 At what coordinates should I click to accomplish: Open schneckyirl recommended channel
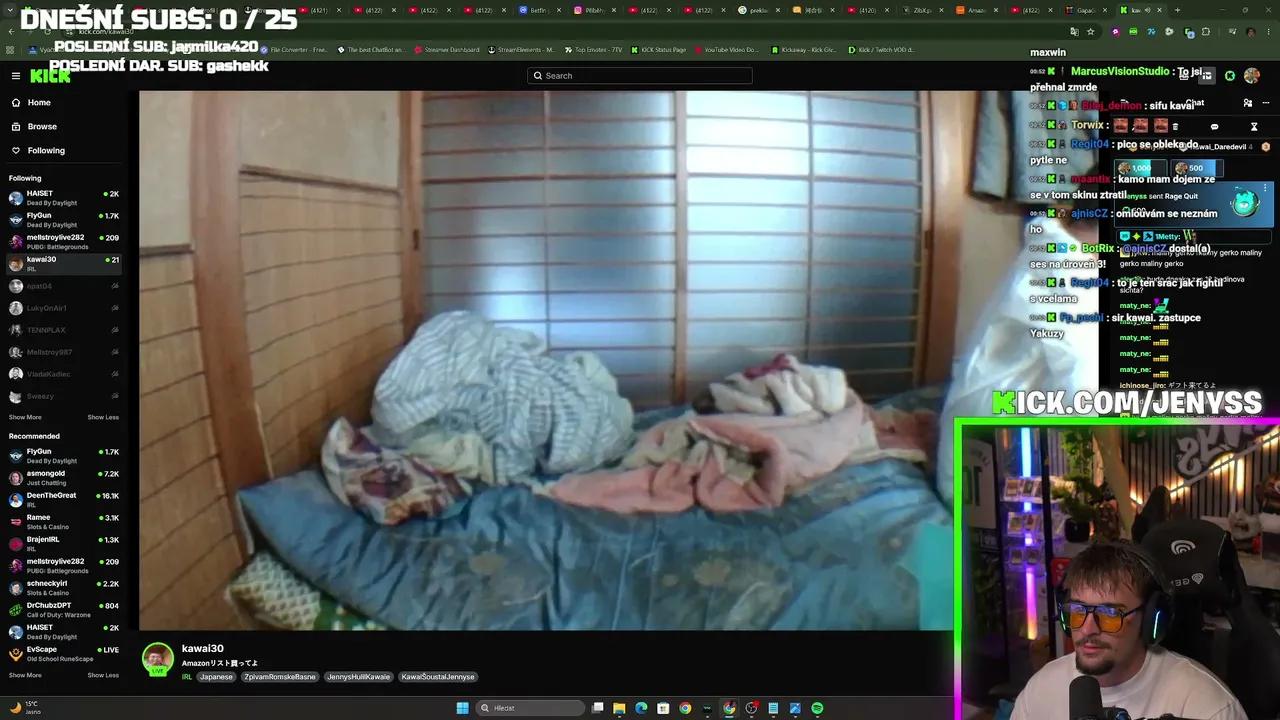pyautogui.click(x=64, y=588)
